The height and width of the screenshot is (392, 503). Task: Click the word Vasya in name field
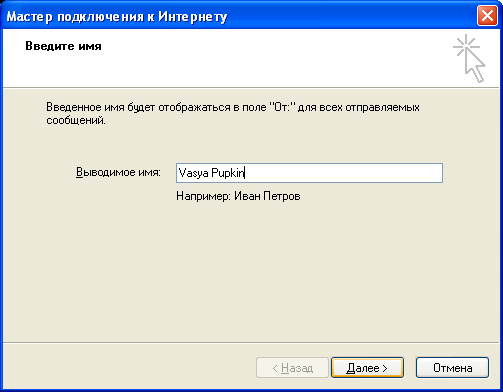coord(194,173)
